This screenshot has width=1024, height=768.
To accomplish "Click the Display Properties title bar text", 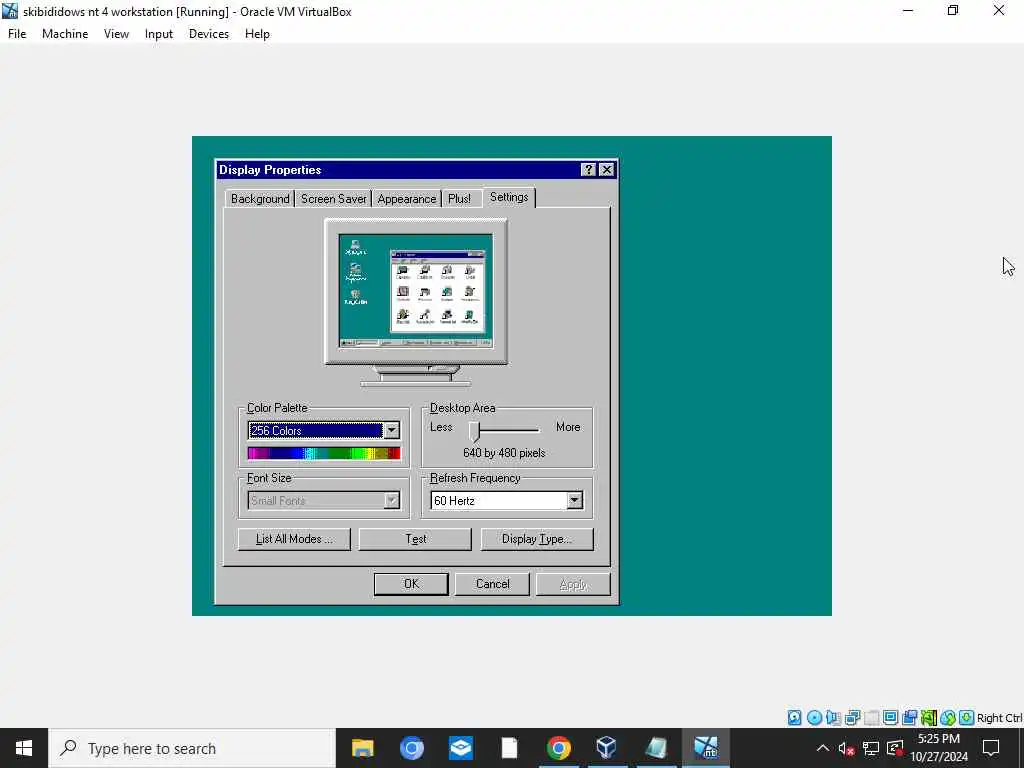I will (270, 170).
